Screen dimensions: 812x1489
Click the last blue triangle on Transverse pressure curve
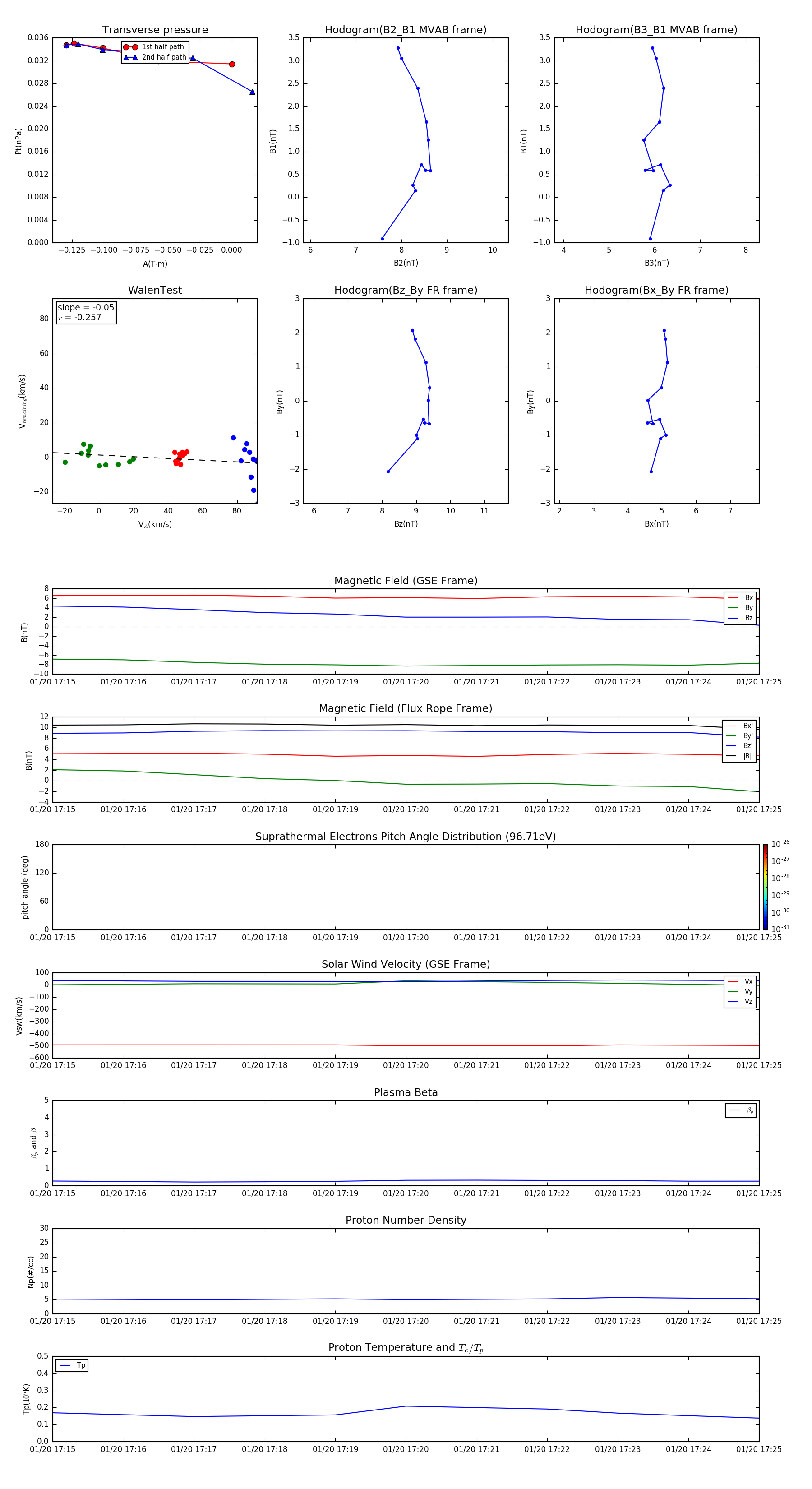[252, 92]
